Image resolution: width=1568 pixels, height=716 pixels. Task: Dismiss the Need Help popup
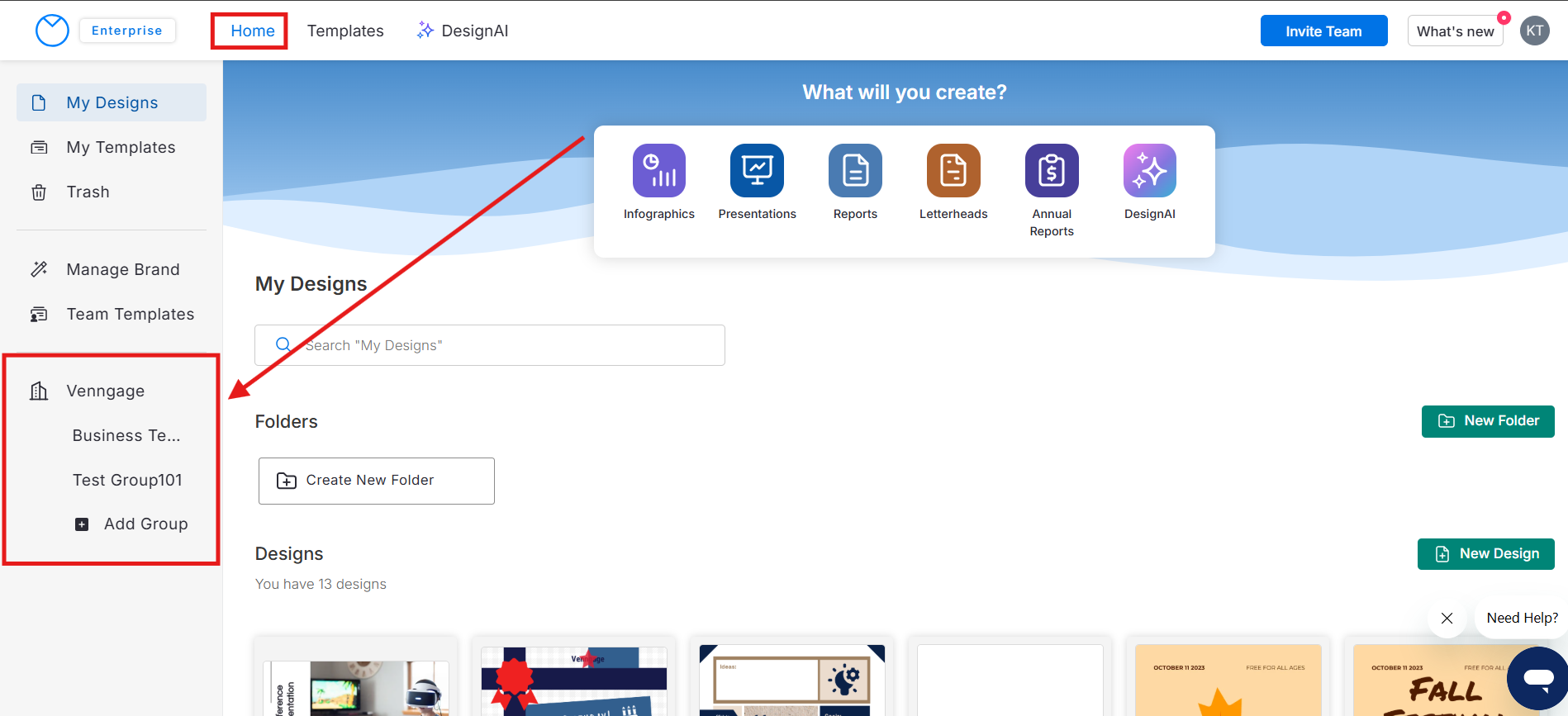coord(1447,618)
